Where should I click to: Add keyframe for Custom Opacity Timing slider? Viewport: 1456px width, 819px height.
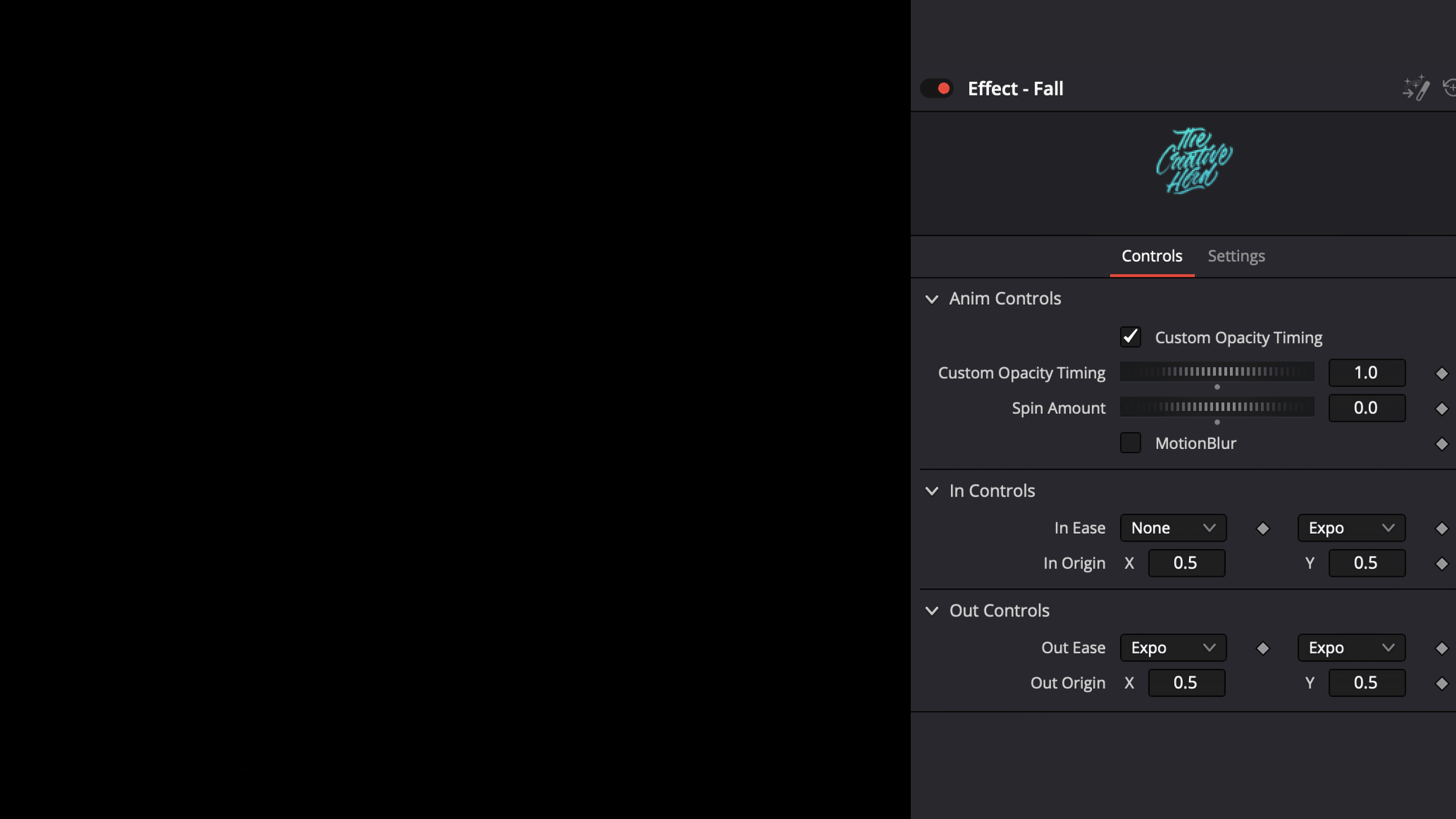tap(1442, 373)
